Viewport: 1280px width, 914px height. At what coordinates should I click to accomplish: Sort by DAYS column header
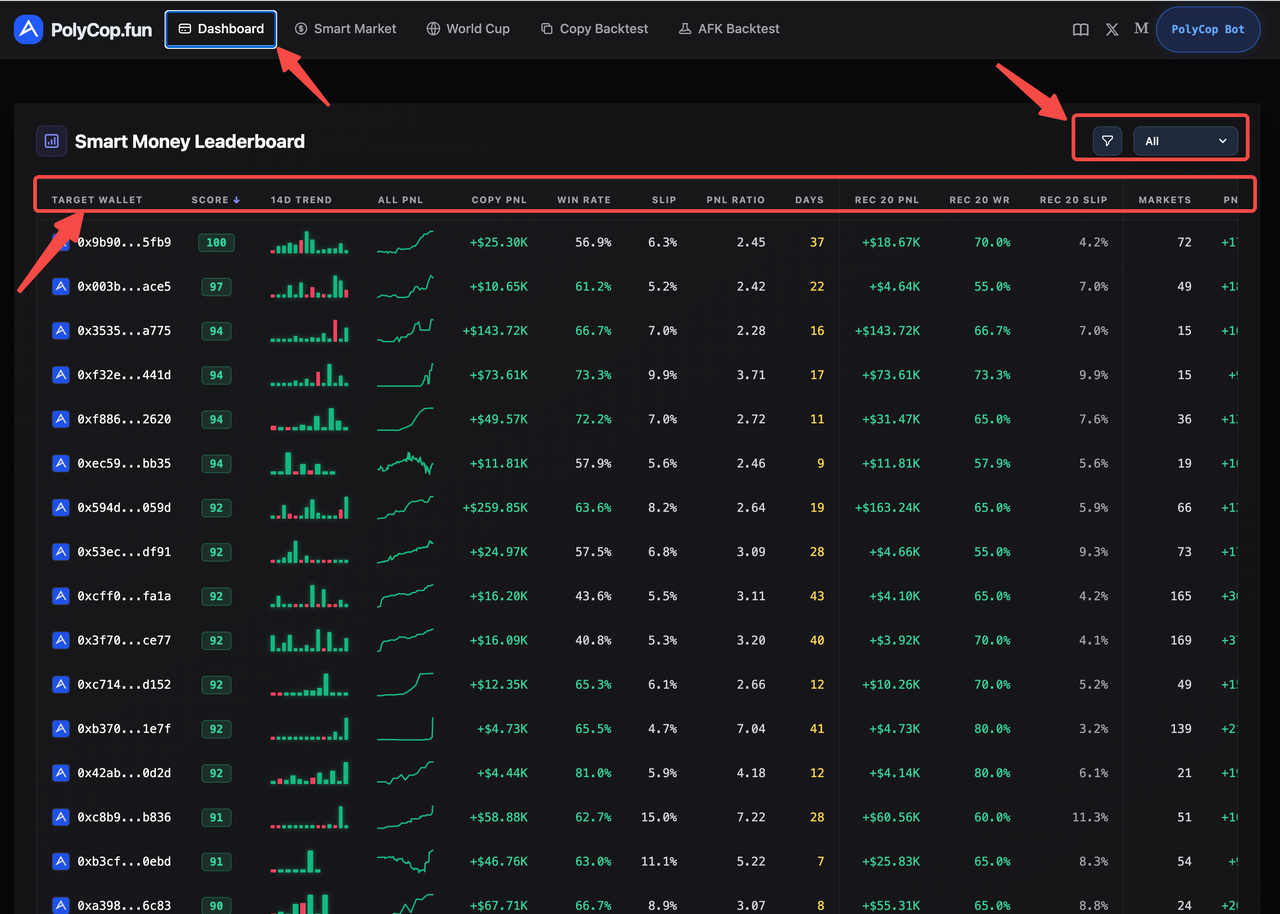809,200
